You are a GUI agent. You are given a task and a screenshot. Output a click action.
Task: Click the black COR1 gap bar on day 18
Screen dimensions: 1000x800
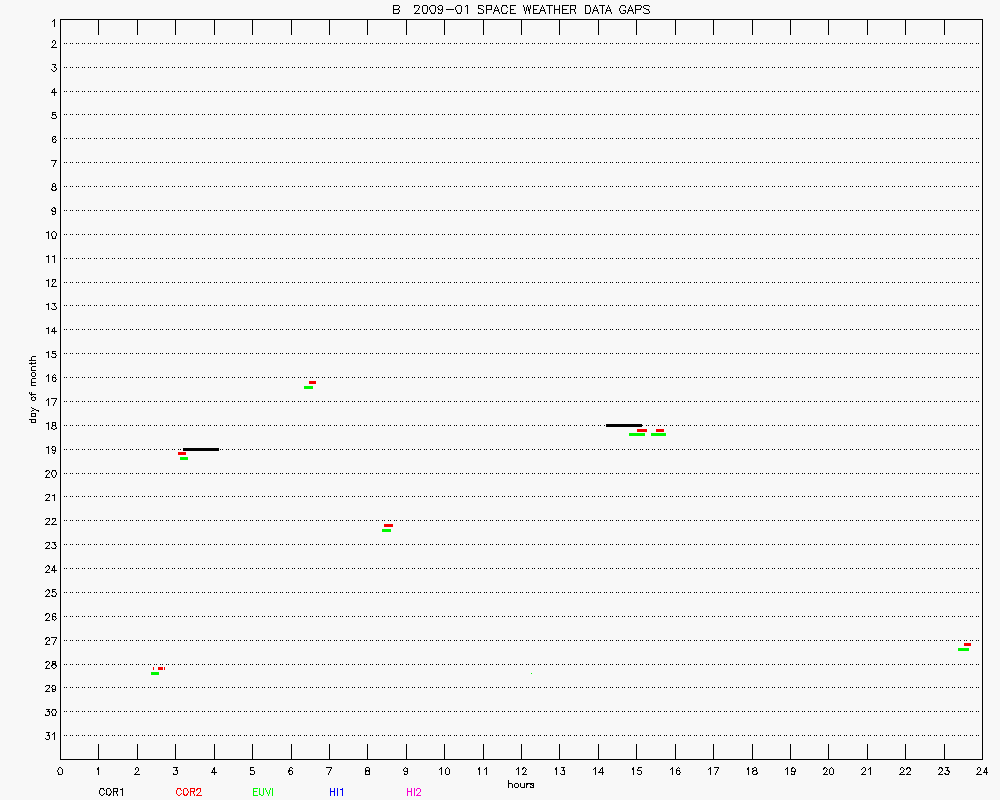point(623,425)
